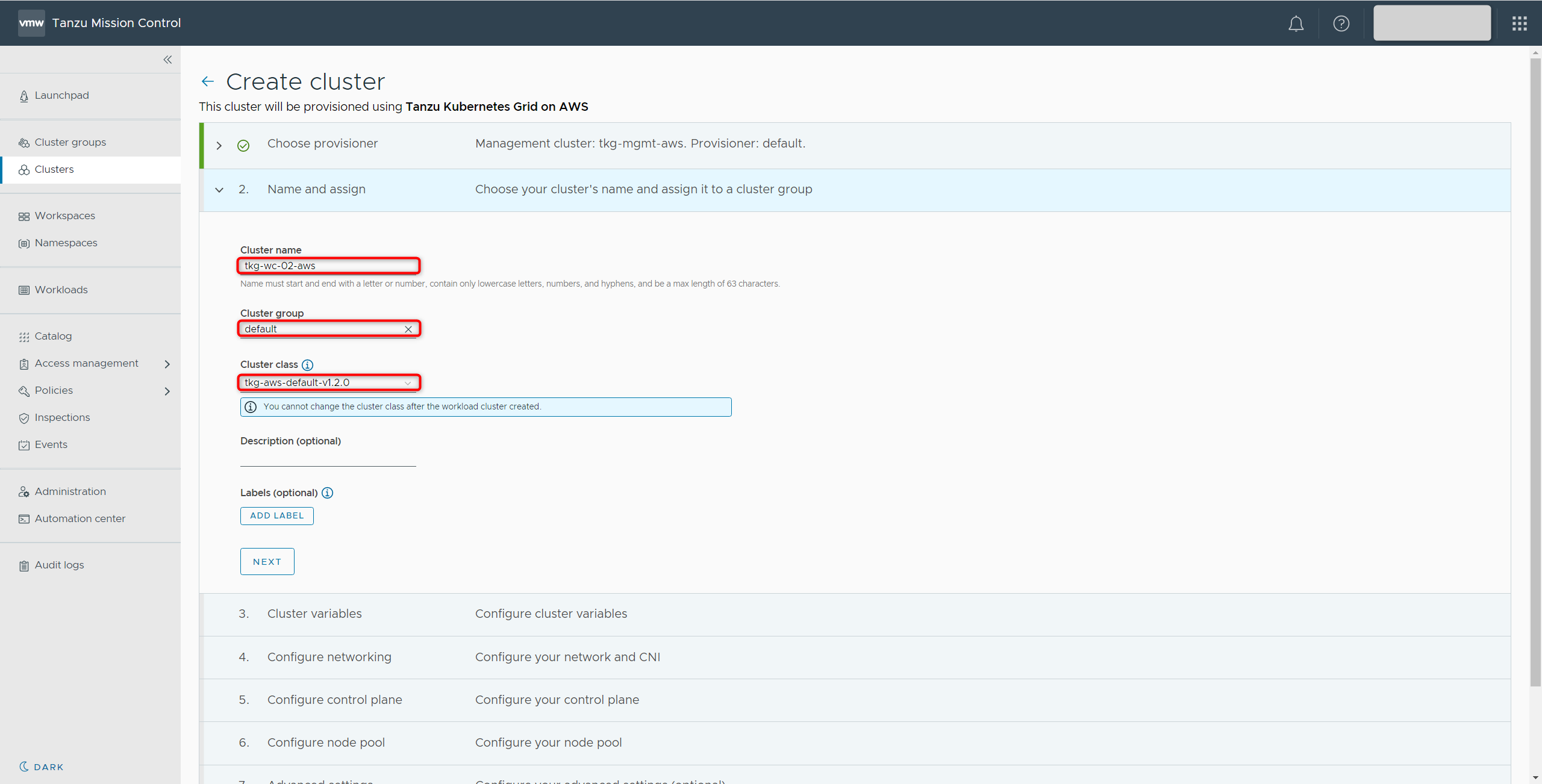This screenshot has height=784, width=1542.
Task: Click the ADD LABEL button
Action: click(276, 516)
